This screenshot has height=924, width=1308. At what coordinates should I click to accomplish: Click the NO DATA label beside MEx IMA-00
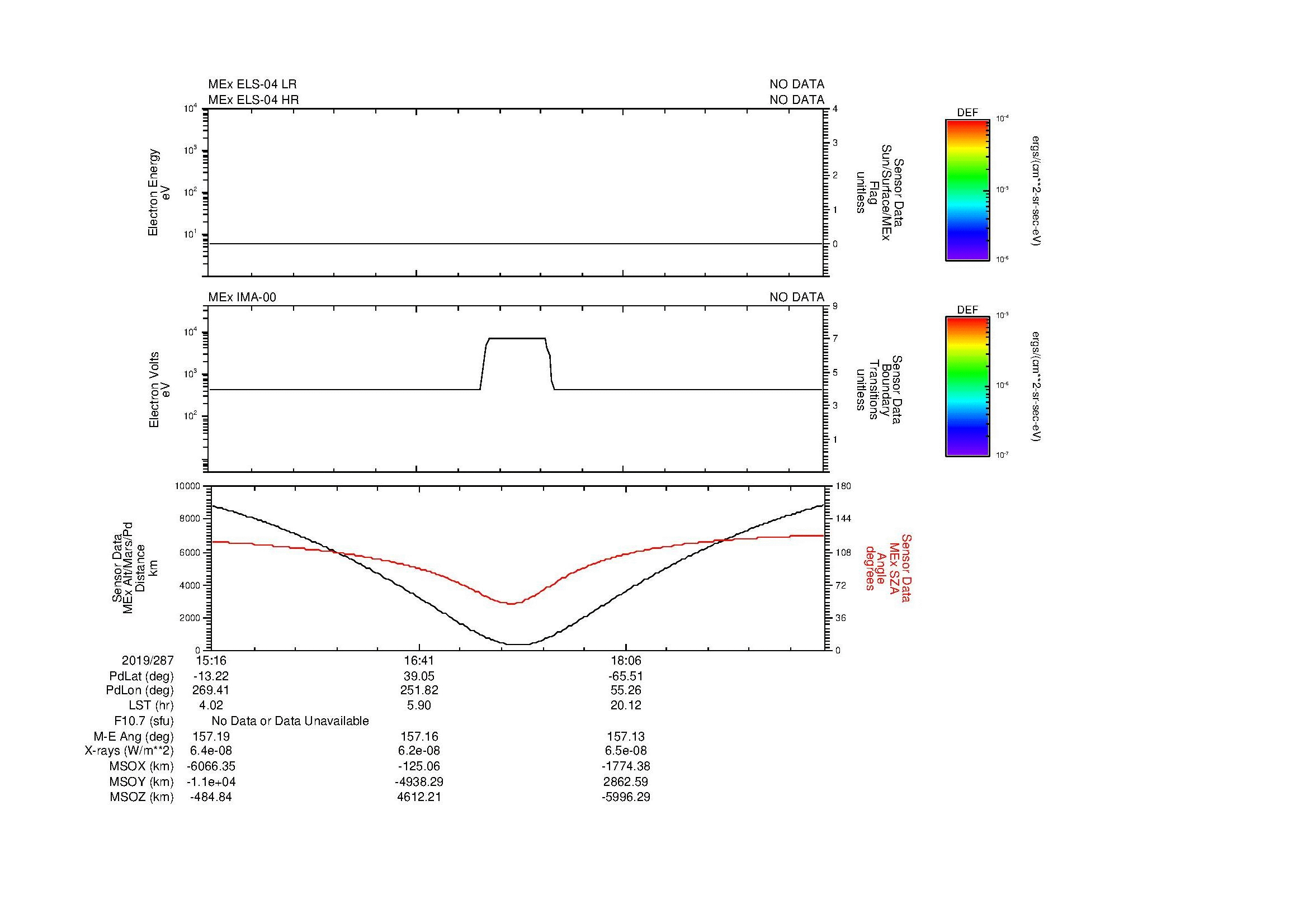[796, 297]
